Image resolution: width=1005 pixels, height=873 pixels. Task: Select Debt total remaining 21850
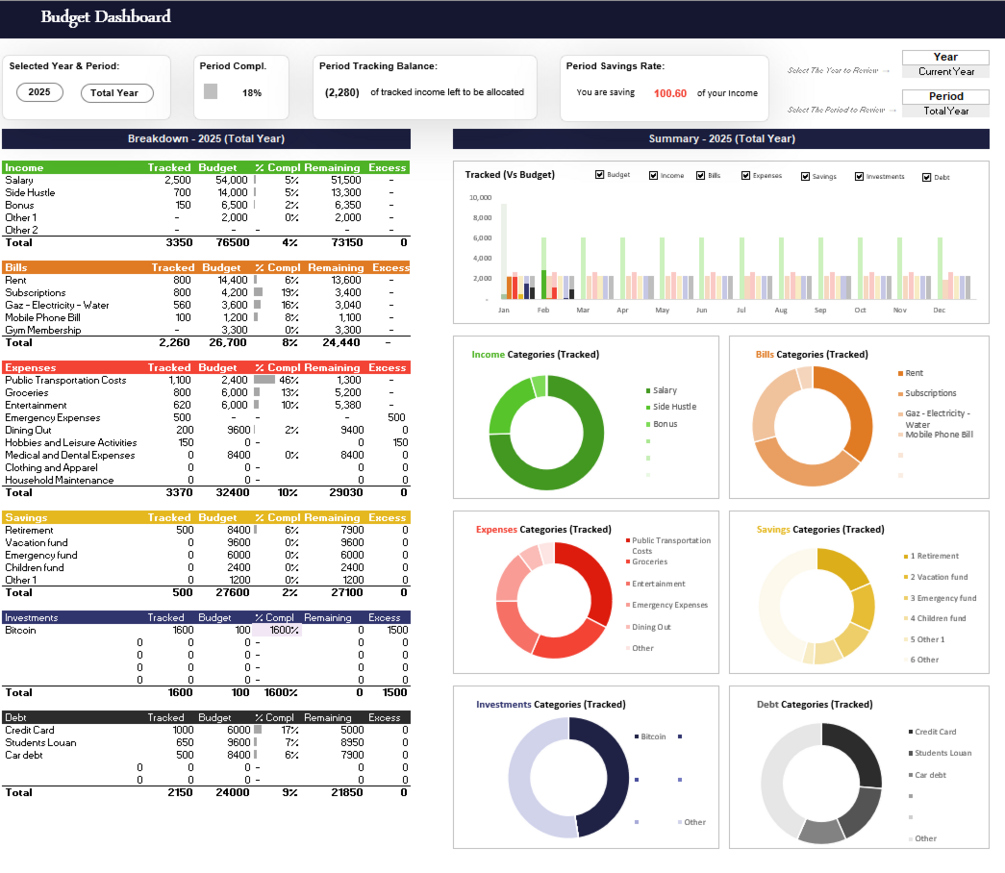point(347,792)
